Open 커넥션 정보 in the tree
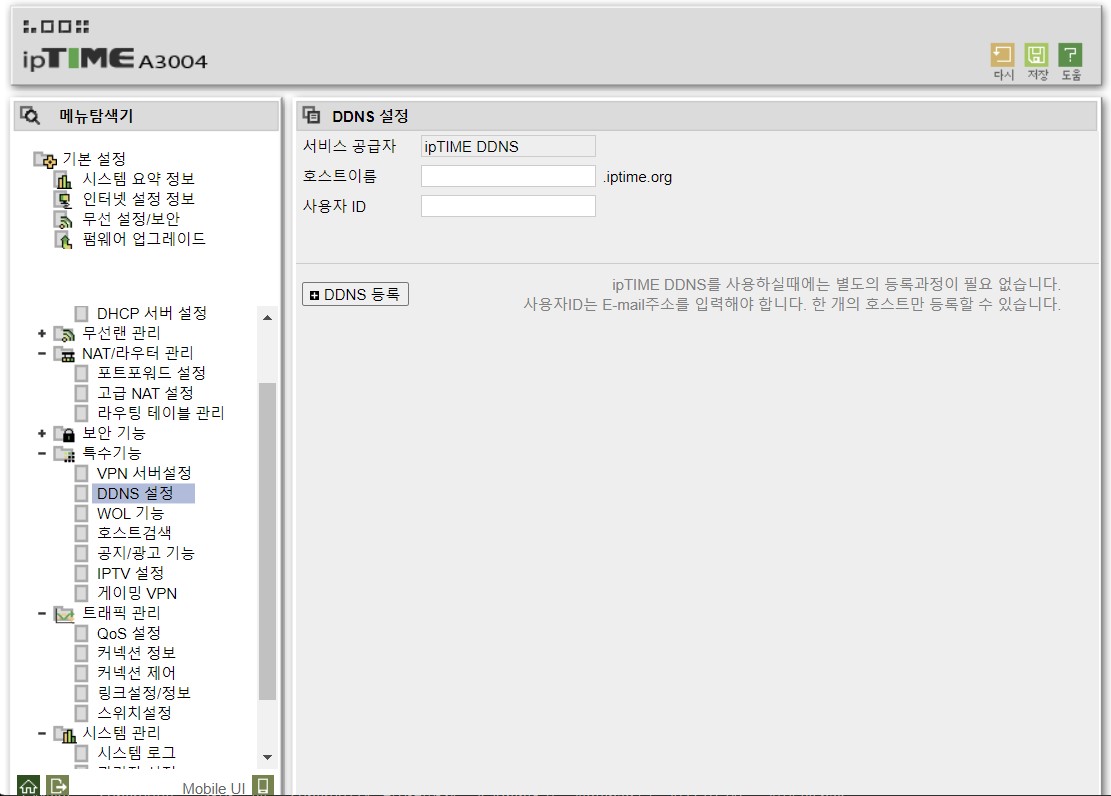The height and width of the screenshot is (796, 1111). (136, 653)
